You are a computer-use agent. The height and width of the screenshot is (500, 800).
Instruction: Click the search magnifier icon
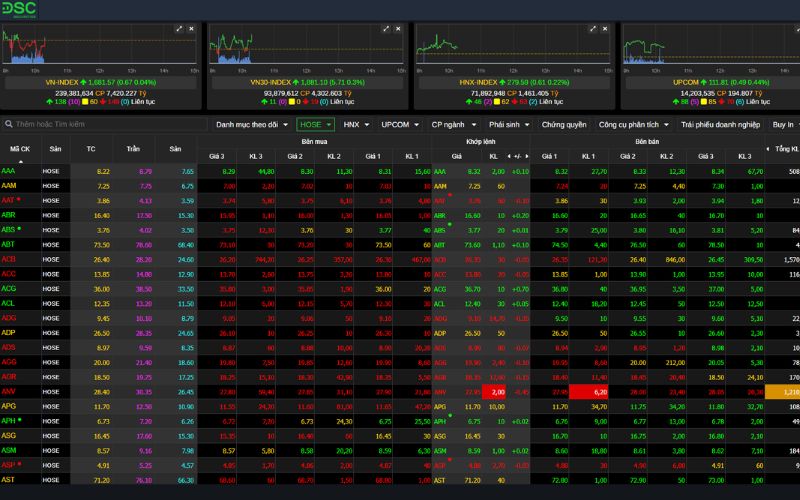(x=9, y=124)
